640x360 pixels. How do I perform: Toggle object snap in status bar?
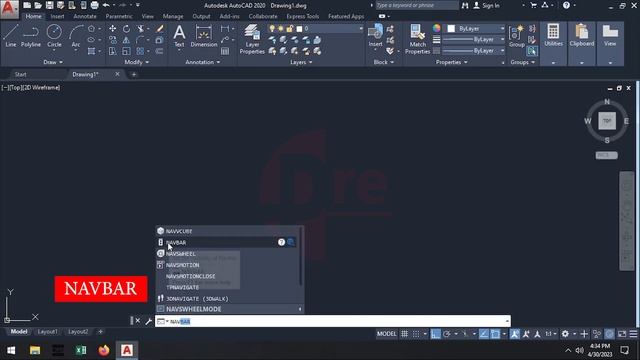coord(495,334)
